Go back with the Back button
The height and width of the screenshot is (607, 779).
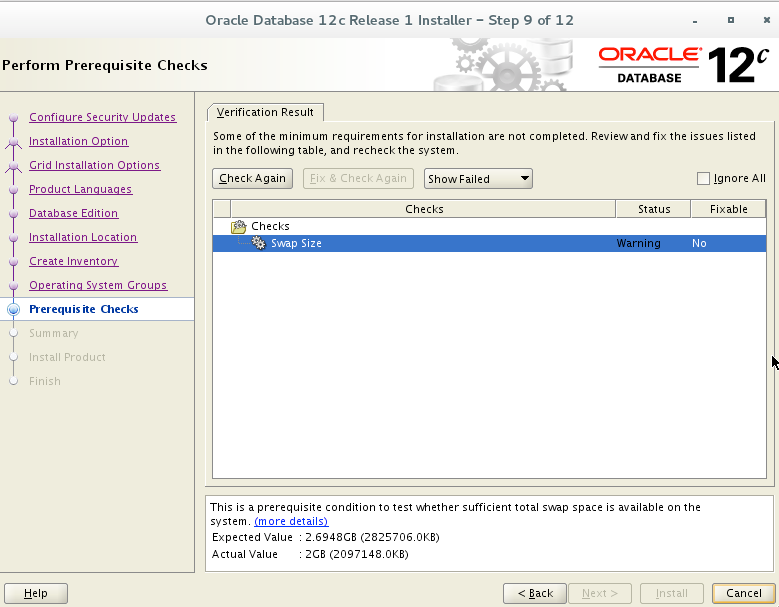pos(535,593)
